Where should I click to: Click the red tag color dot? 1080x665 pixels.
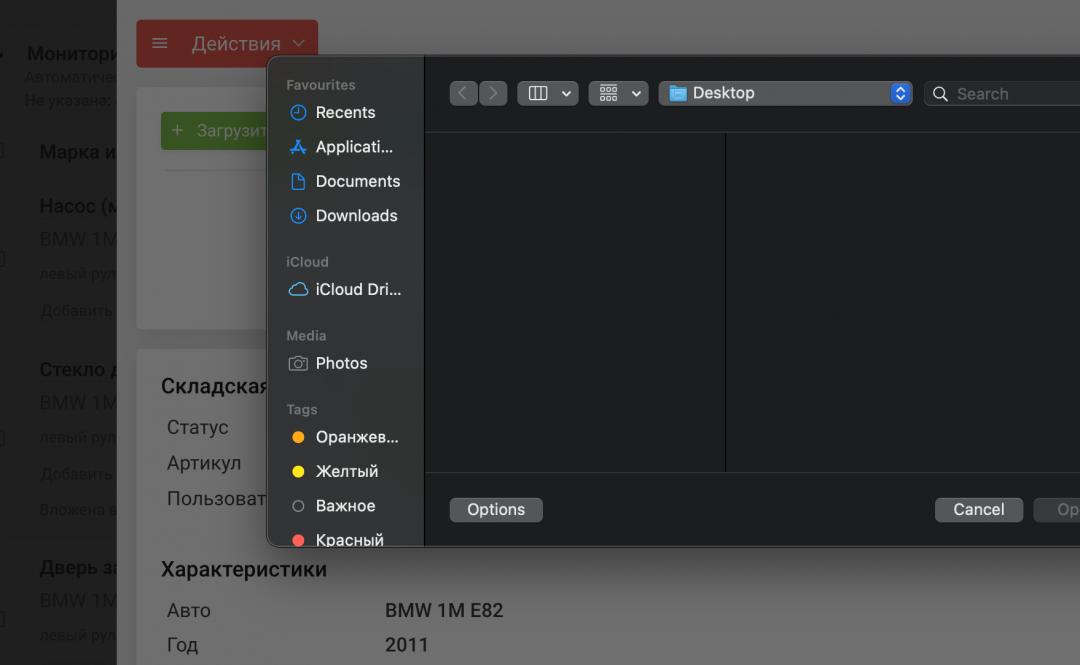298,540
